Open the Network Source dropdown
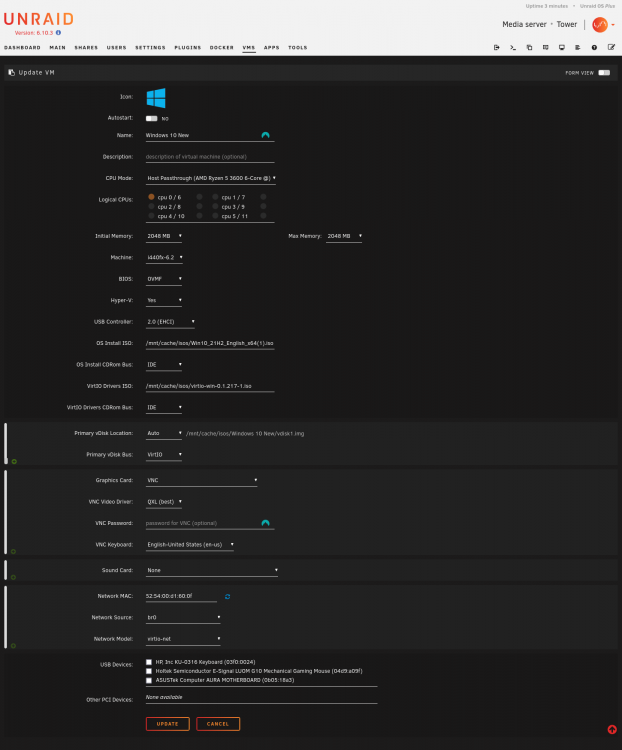The width and height of the screenshot is (622, 750). [x=183, y=618]
